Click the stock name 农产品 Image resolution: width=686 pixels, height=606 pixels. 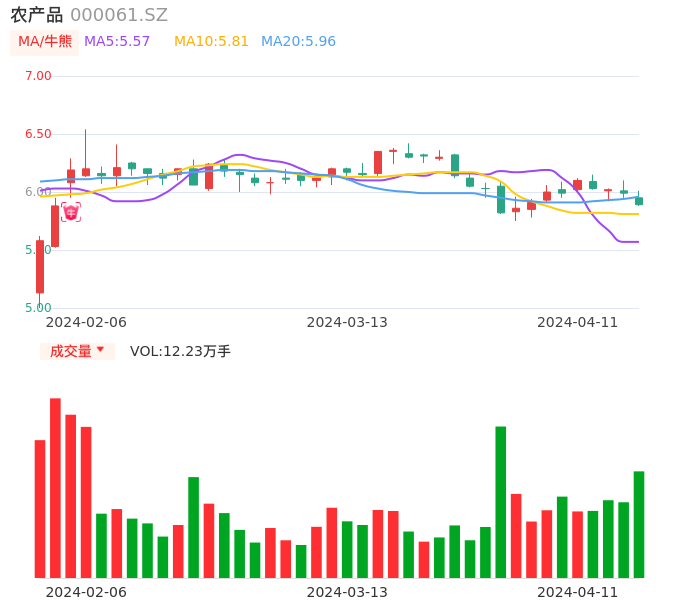click(37, 15)
